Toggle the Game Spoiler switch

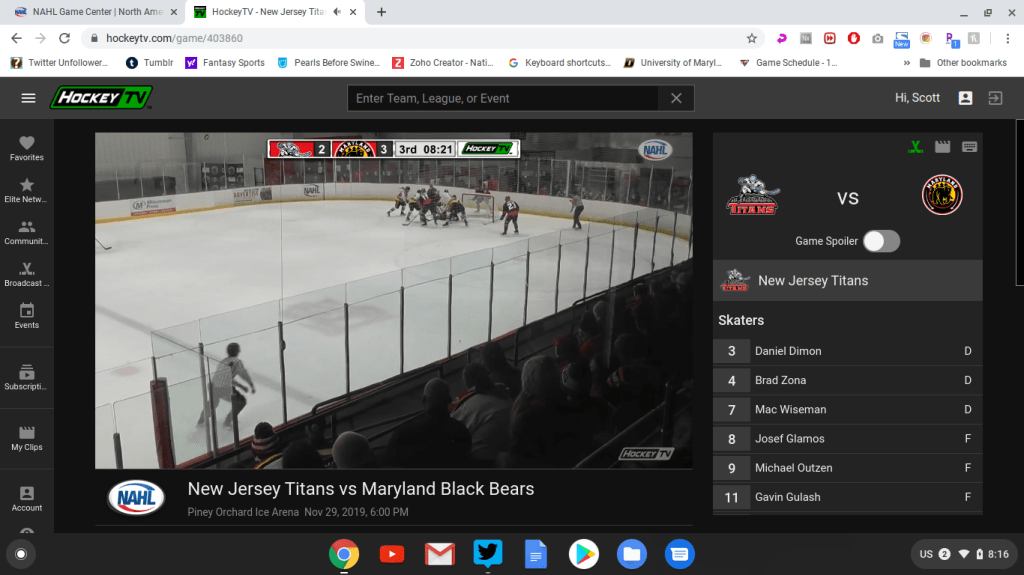point(881,241)
